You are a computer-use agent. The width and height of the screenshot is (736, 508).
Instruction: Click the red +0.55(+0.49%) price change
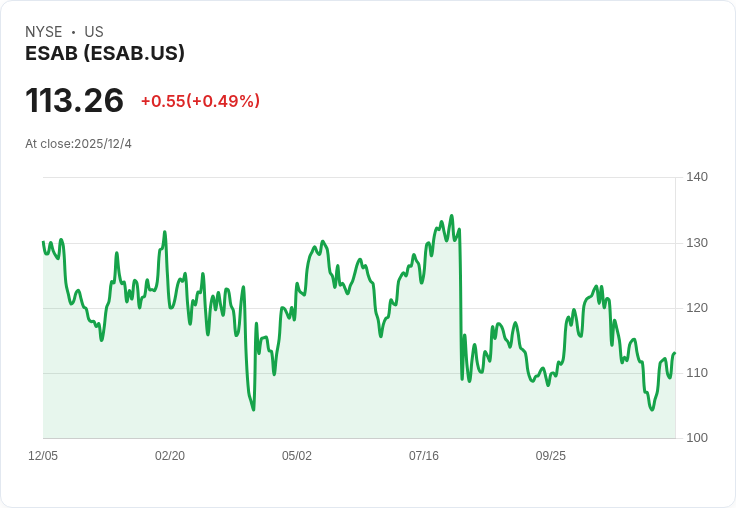coord(200,101)
